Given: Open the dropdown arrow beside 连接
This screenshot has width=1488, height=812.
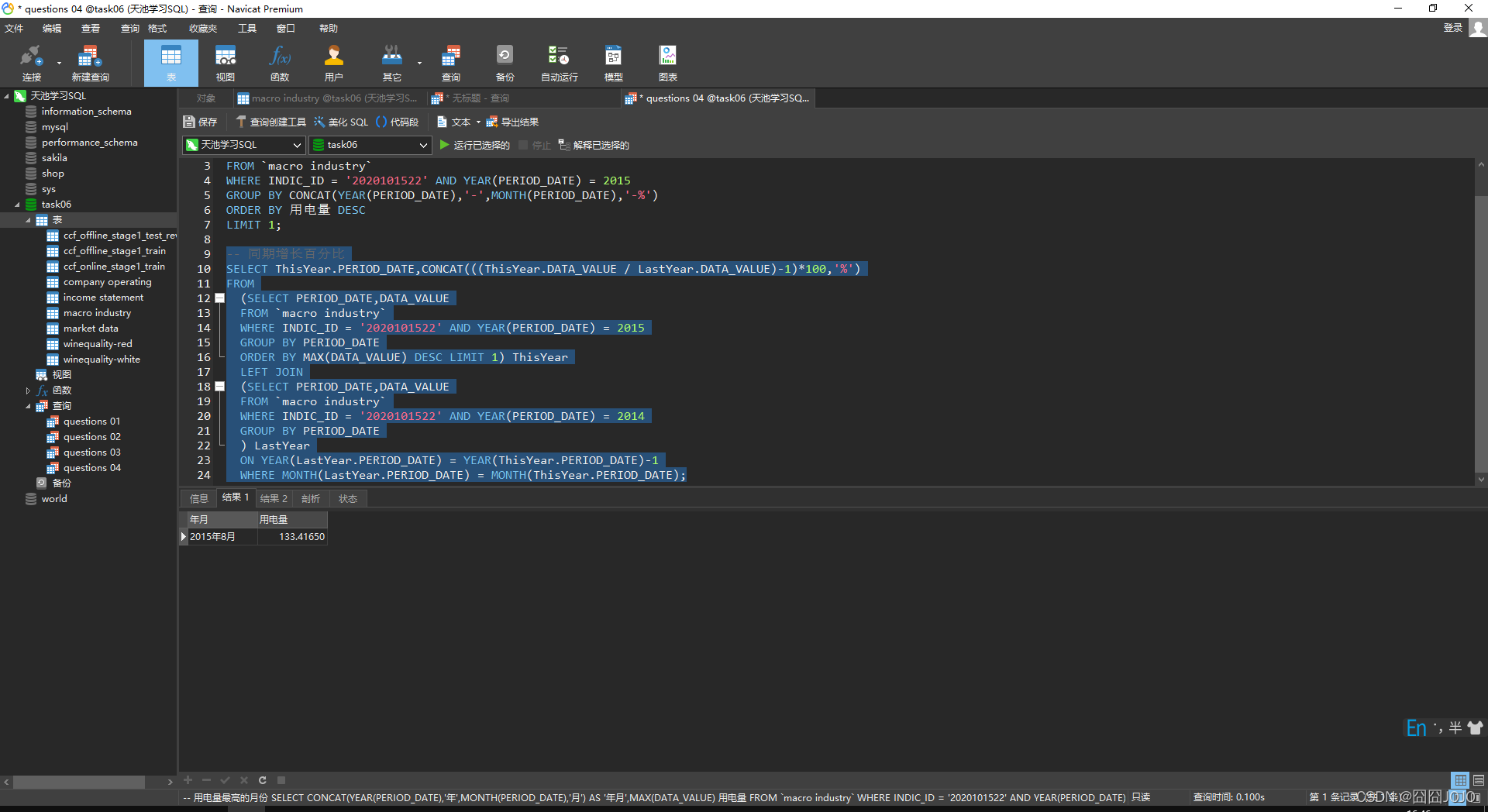Looking at the screenshot, I should point(59,63).
